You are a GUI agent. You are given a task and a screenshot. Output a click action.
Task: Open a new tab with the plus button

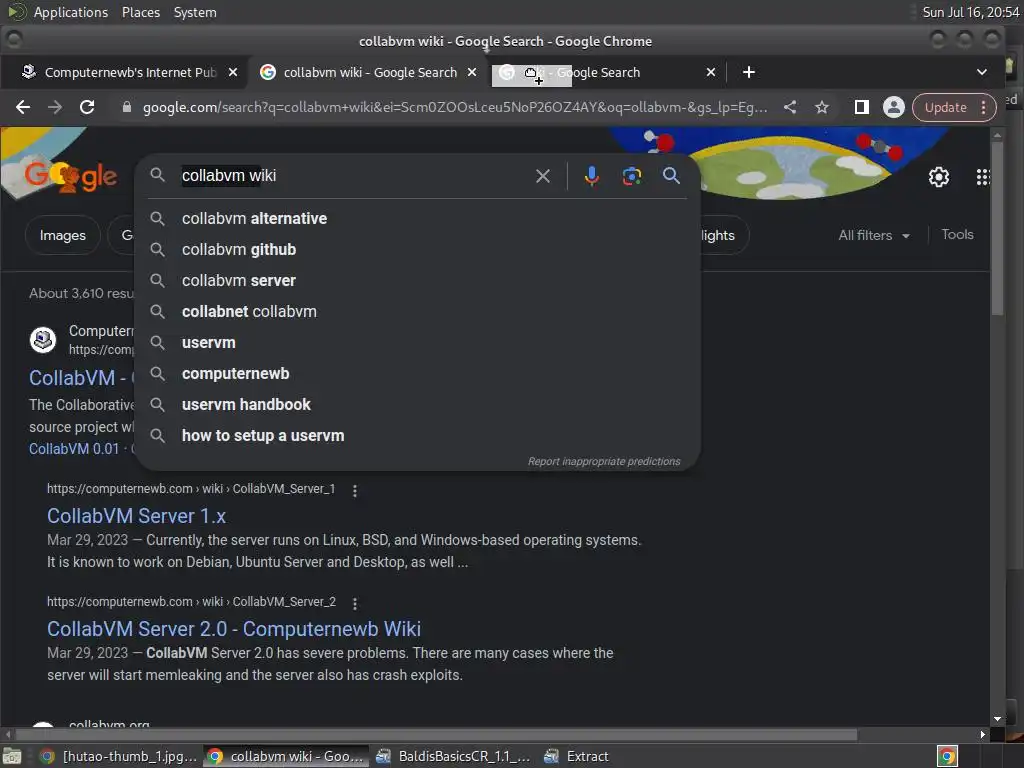(x=749, y=72)
